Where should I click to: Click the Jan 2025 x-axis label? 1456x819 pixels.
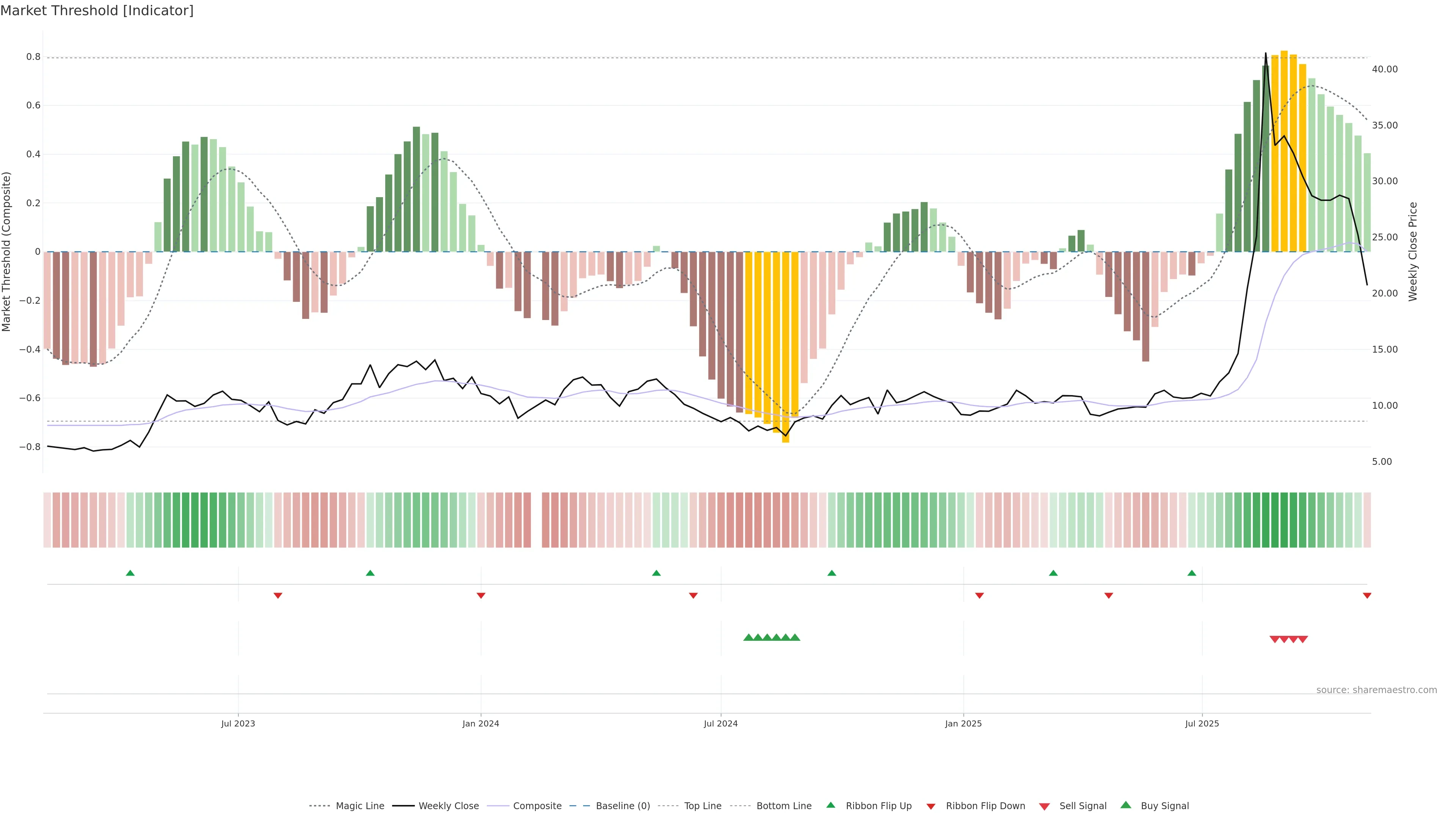click(x=963, y=723)
